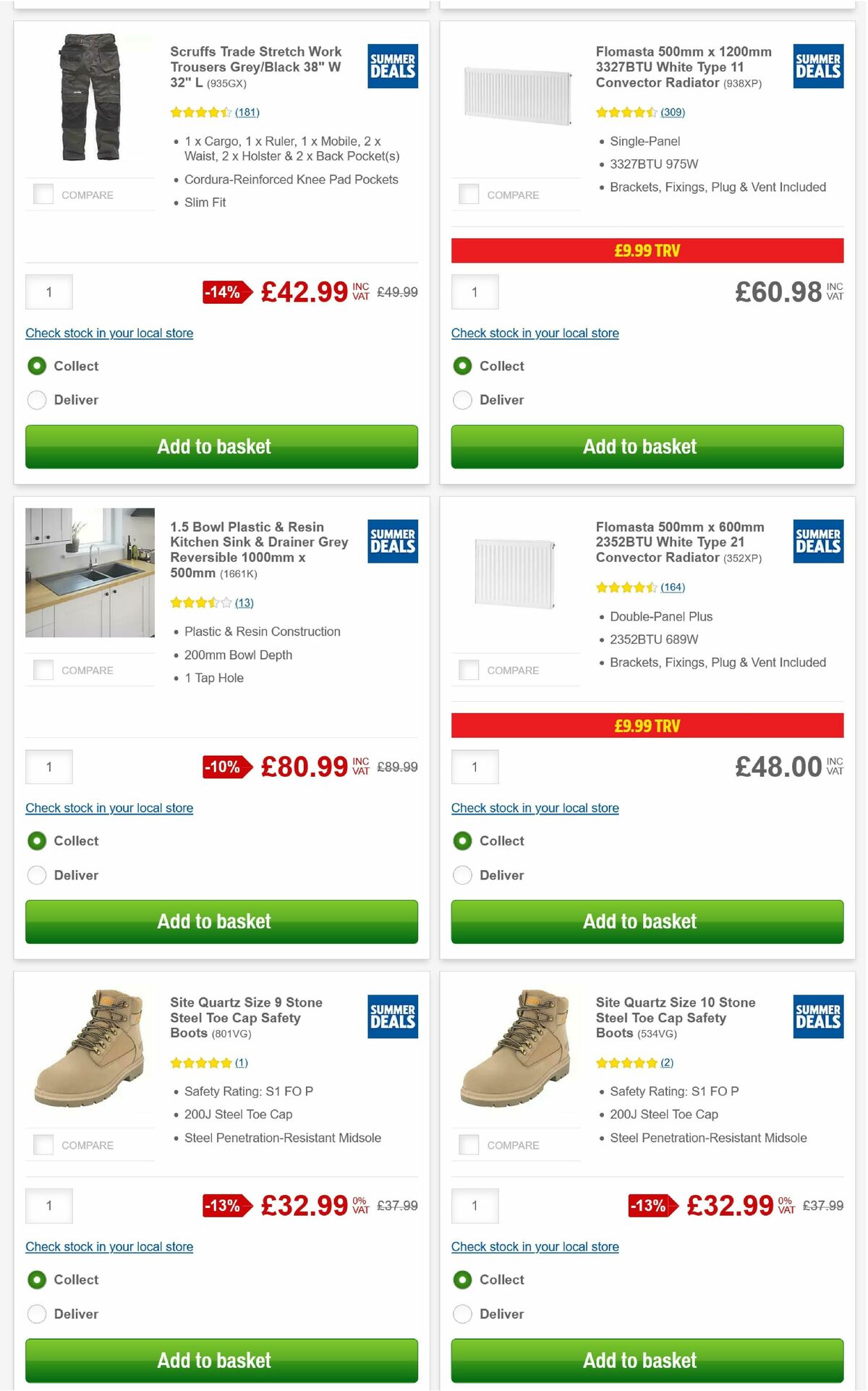Tick Compare on the Flomasta 3327BTU radiator
The width and height of the screenshot is (868, 1391).
click(x=468, y=193)
